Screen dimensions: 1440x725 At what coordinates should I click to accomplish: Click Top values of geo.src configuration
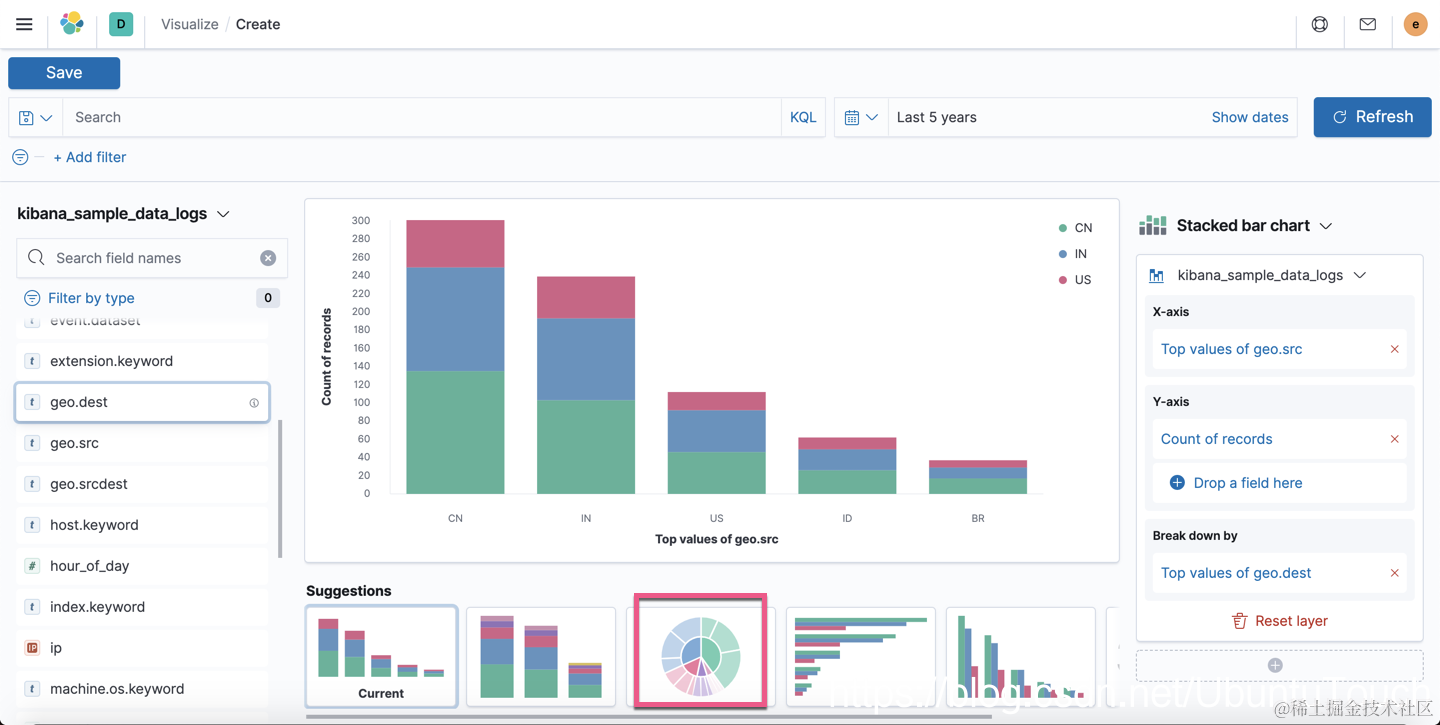coord(1231,349)
